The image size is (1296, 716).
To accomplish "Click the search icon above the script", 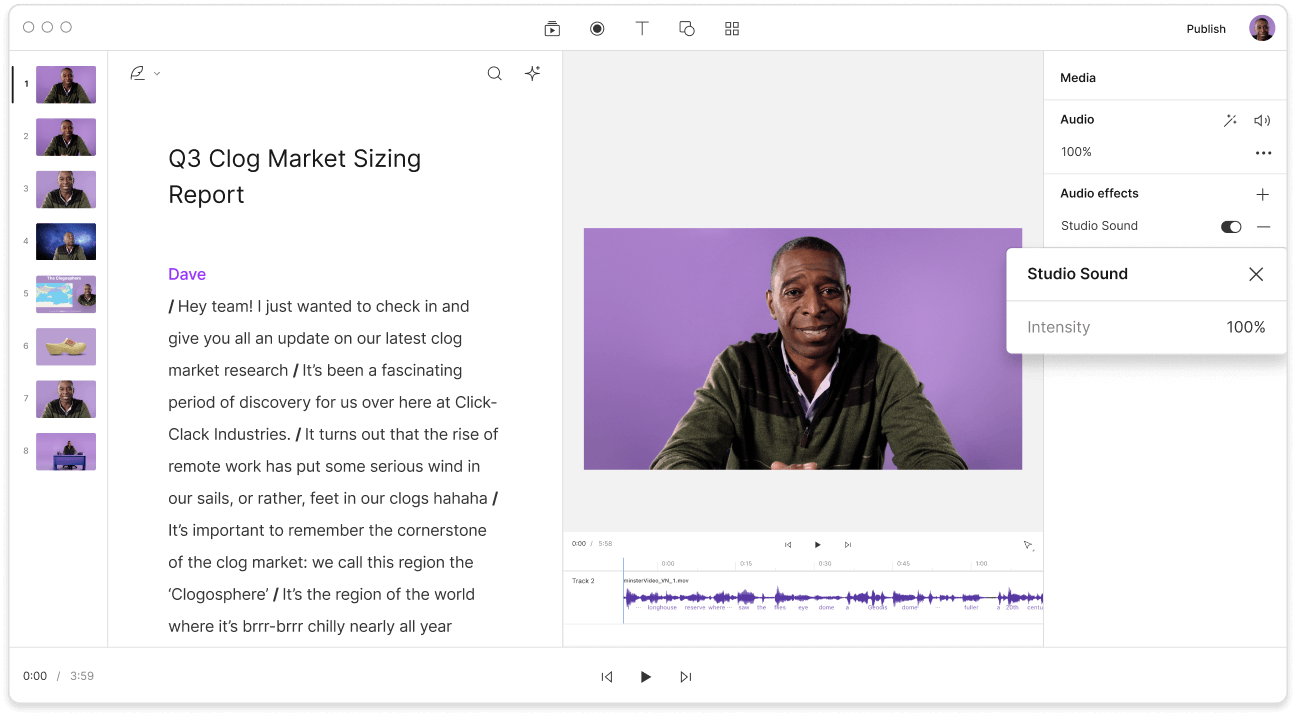I will [494, 73].
